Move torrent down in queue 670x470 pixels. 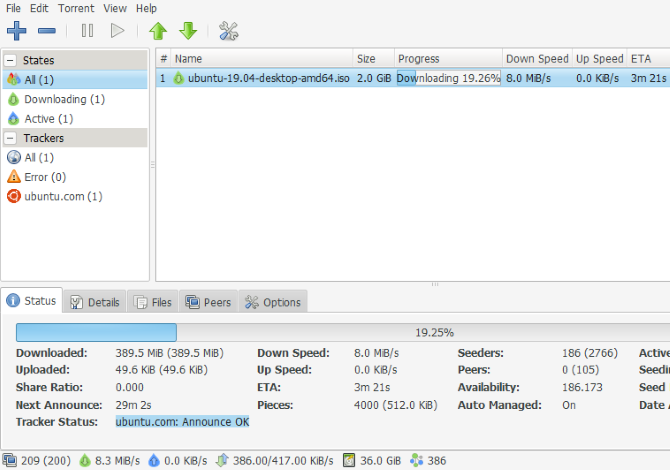[x=188, y=31]
